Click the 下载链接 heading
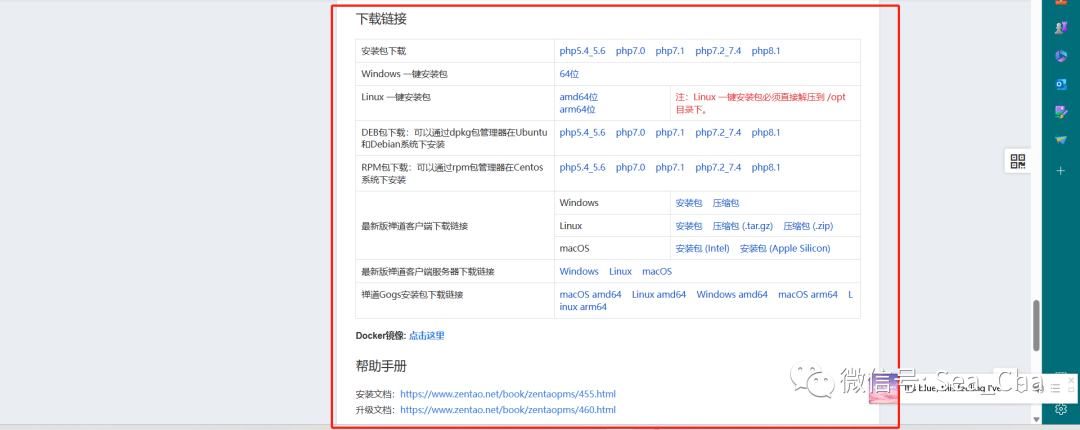 381,19
